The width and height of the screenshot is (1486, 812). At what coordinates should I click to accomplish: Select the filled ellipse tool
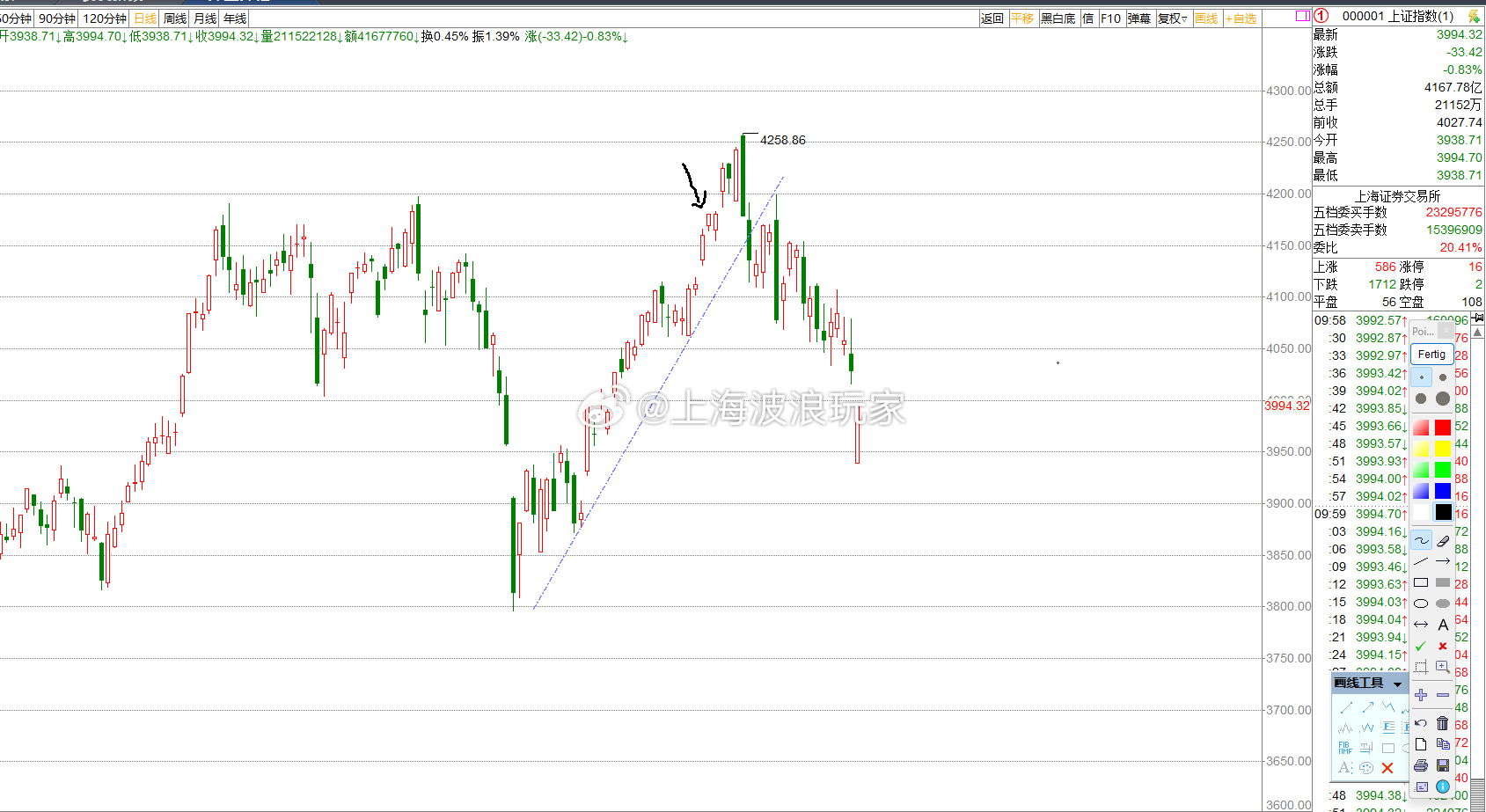click(x=1443, y=604)
